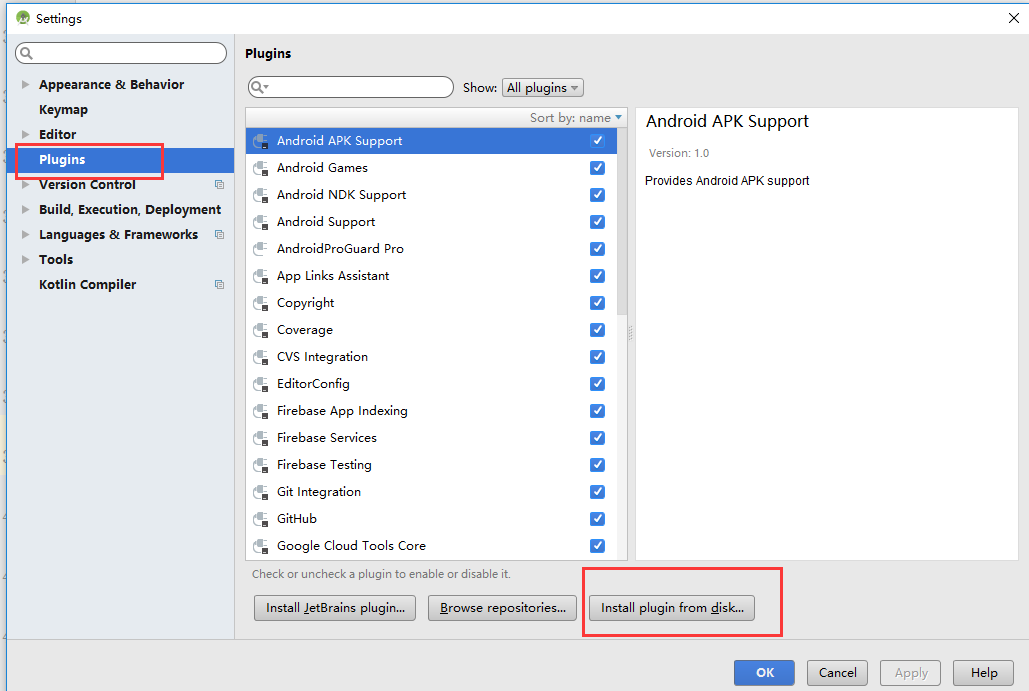This screenshot has width=1029, height=691.
Task: Expand the Appearance & Behavior section
Action: click(26, 84)
